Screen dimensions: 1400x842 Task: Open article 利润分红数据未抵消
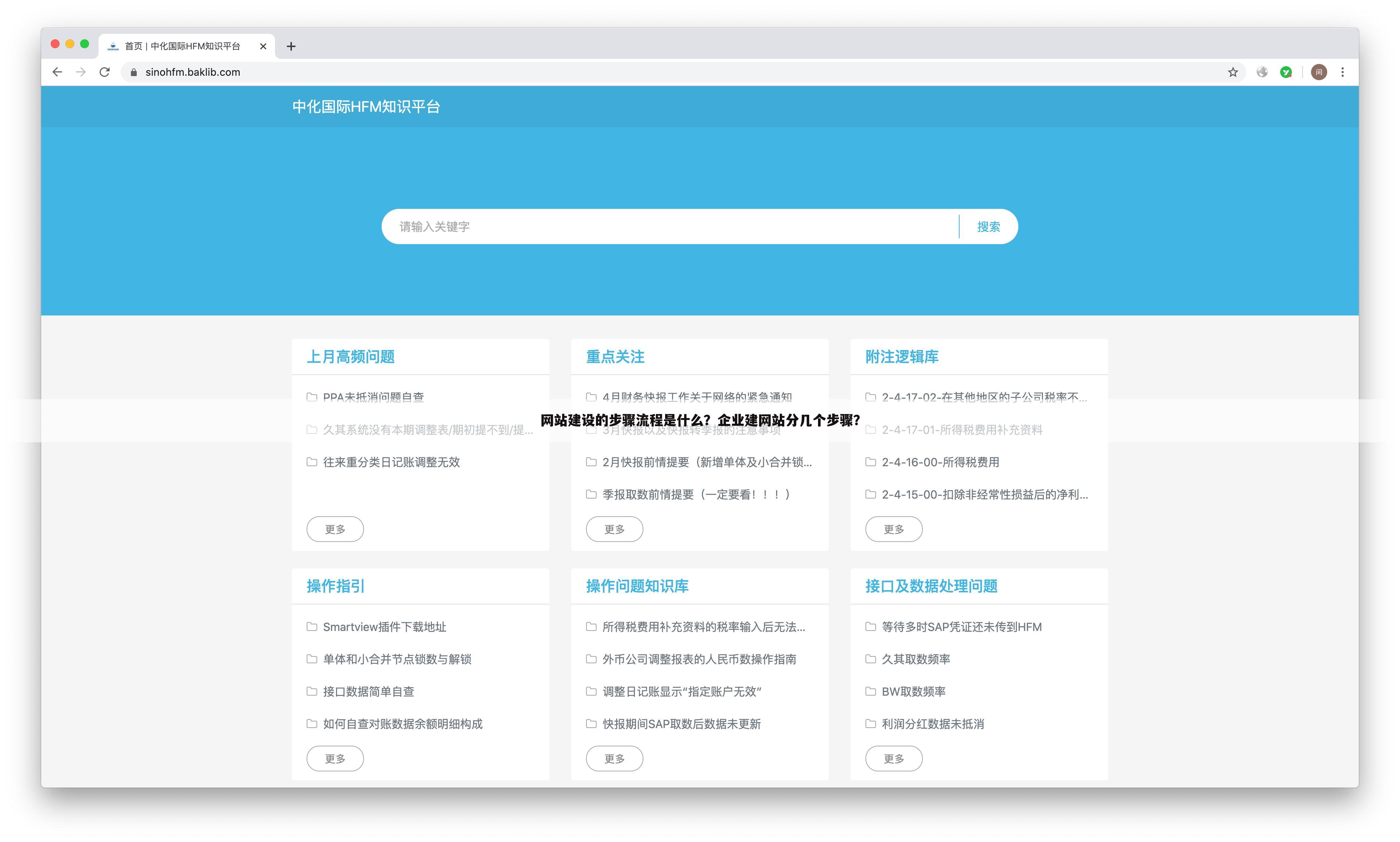click(933, 723)
